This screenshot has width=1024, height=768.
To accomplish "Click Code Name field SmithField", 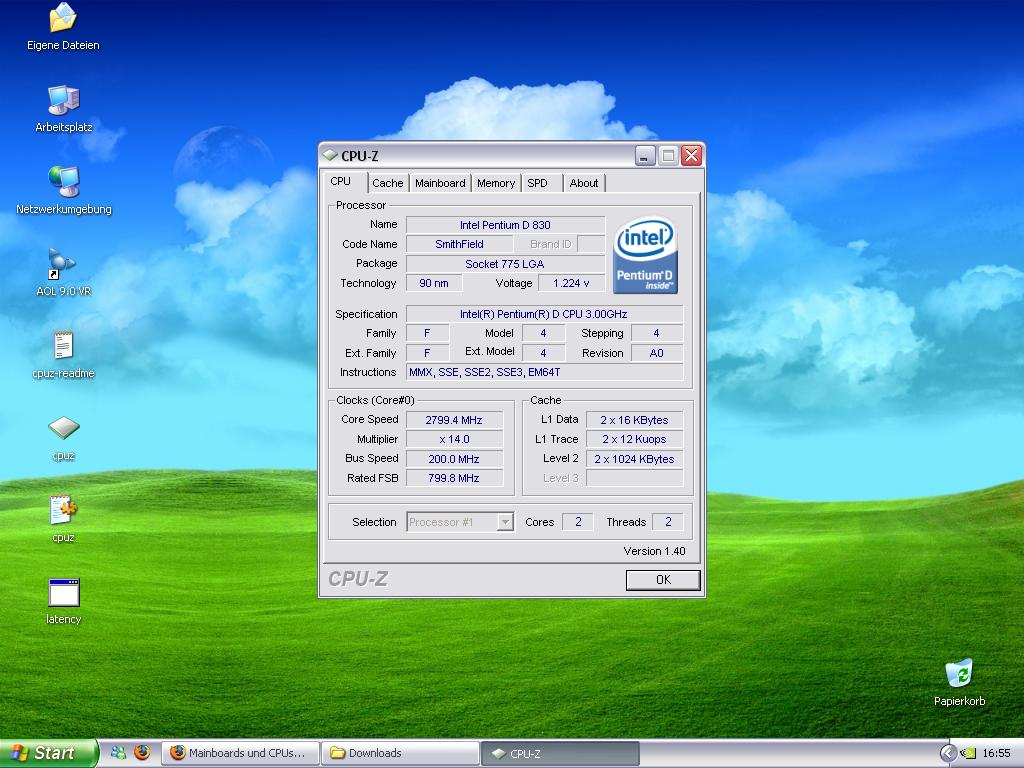I will click(x=459, y=244).
